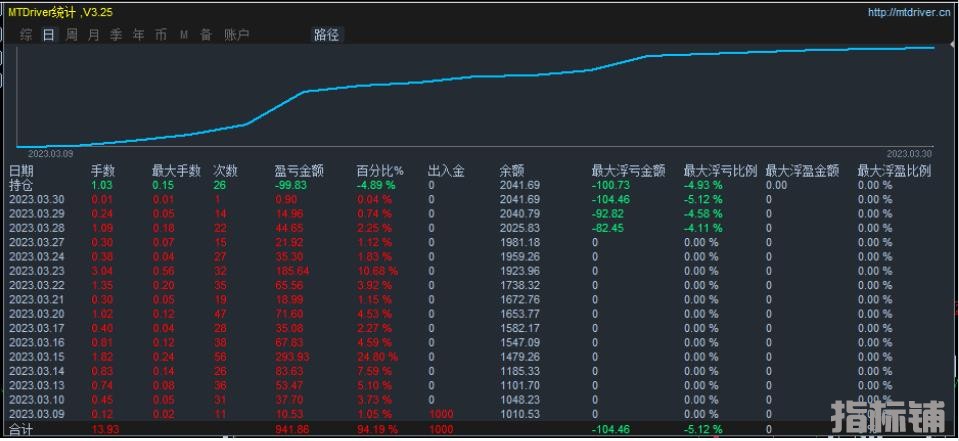Viewport: 959px width, 441px height.
Task: Select the 日 daily tab
Action: (48, 35)
